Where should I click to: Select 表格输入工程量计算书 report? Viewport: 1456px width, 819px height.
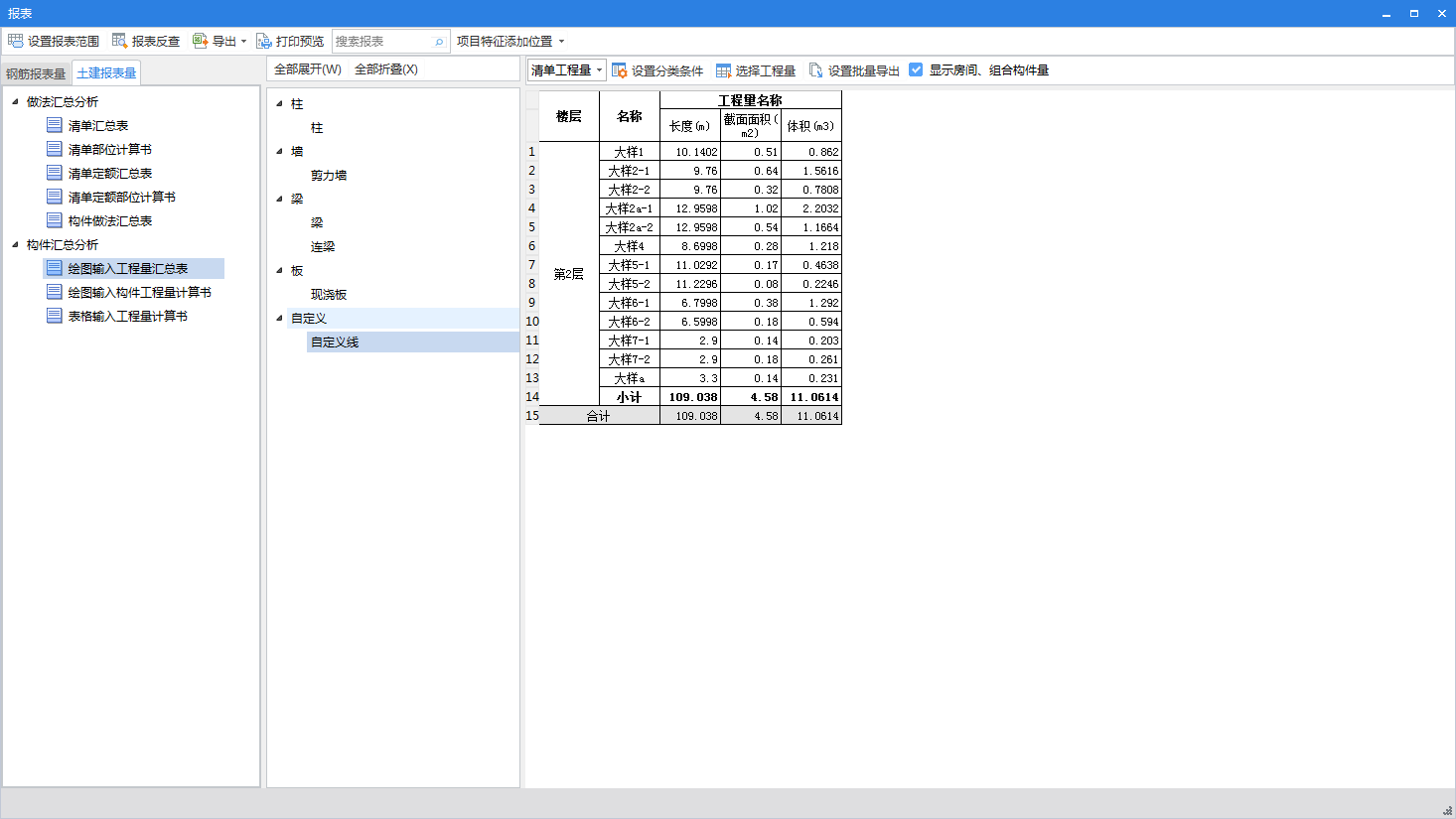[128, 316]
